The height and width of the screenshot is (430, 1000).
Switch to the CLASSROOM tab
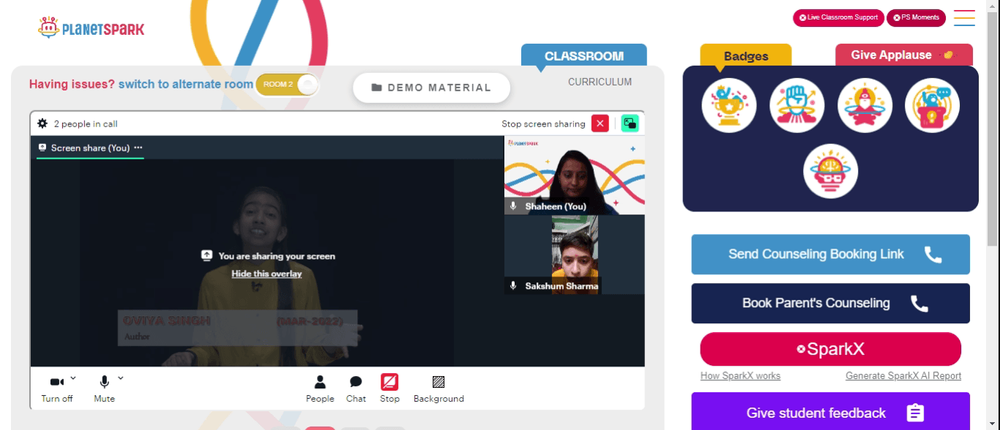click(x=584, y=56)
